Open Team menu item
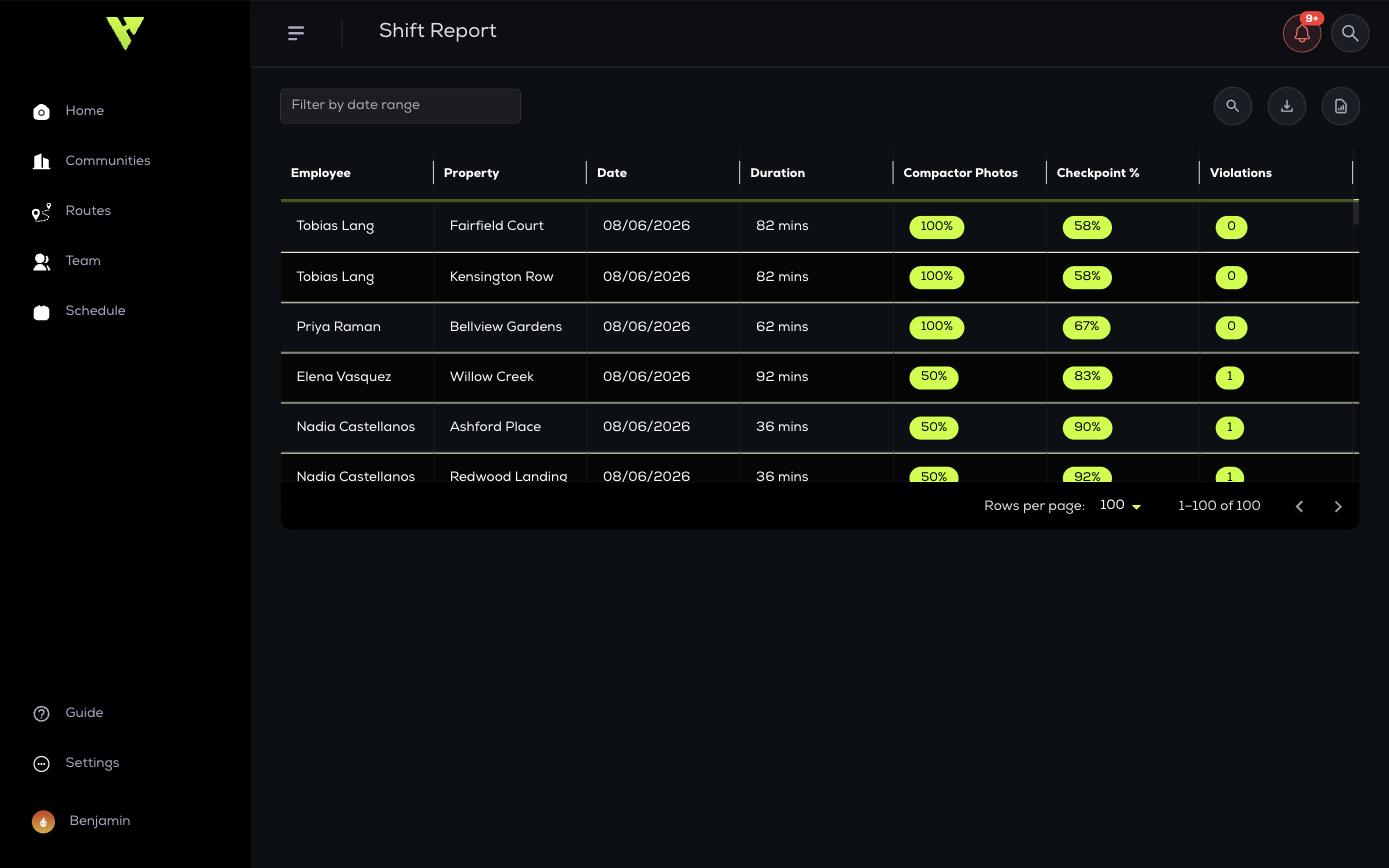 coord(83,261)
